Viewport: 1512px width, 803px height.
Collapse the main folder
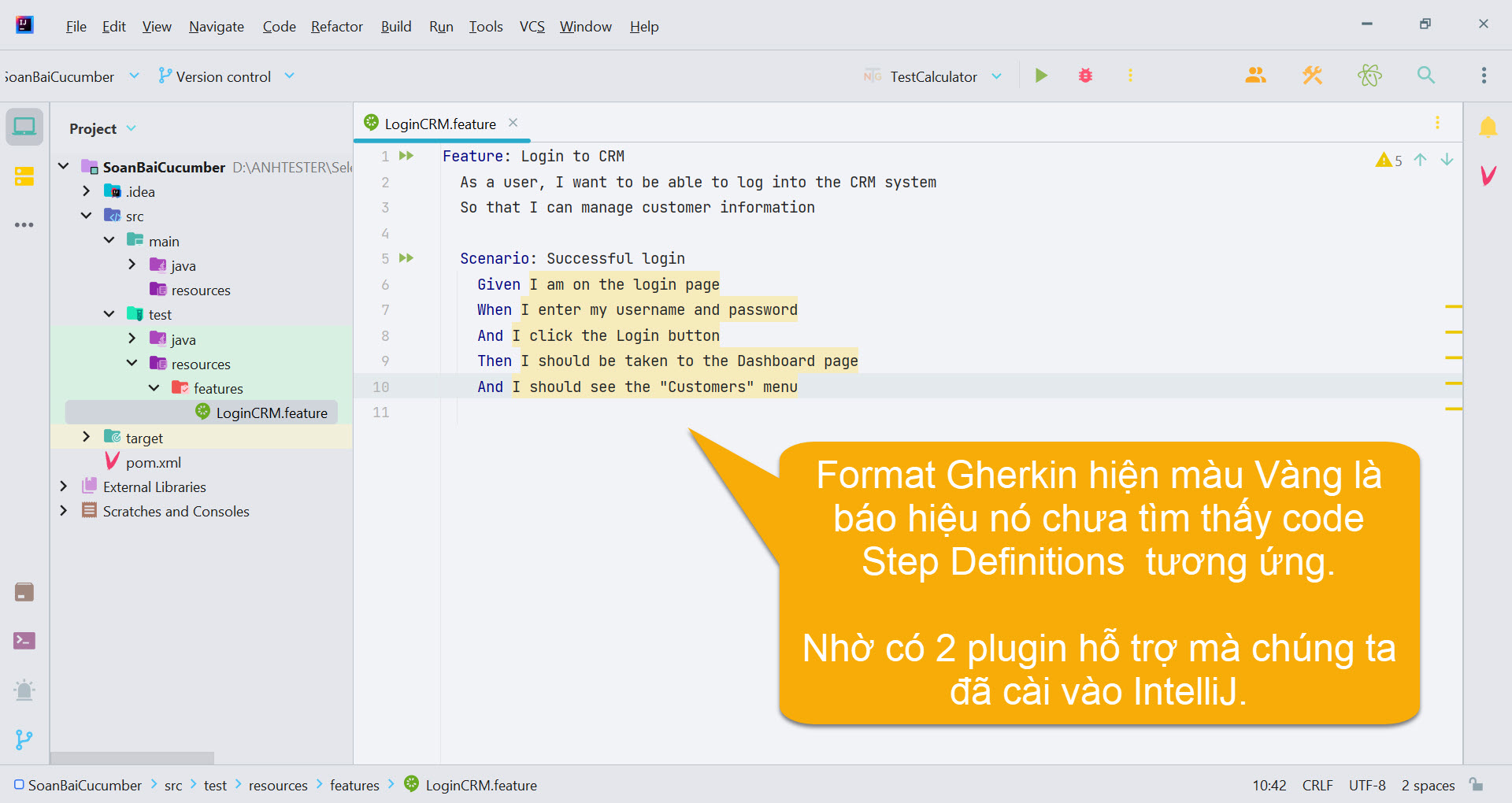(x=109, y=240)
